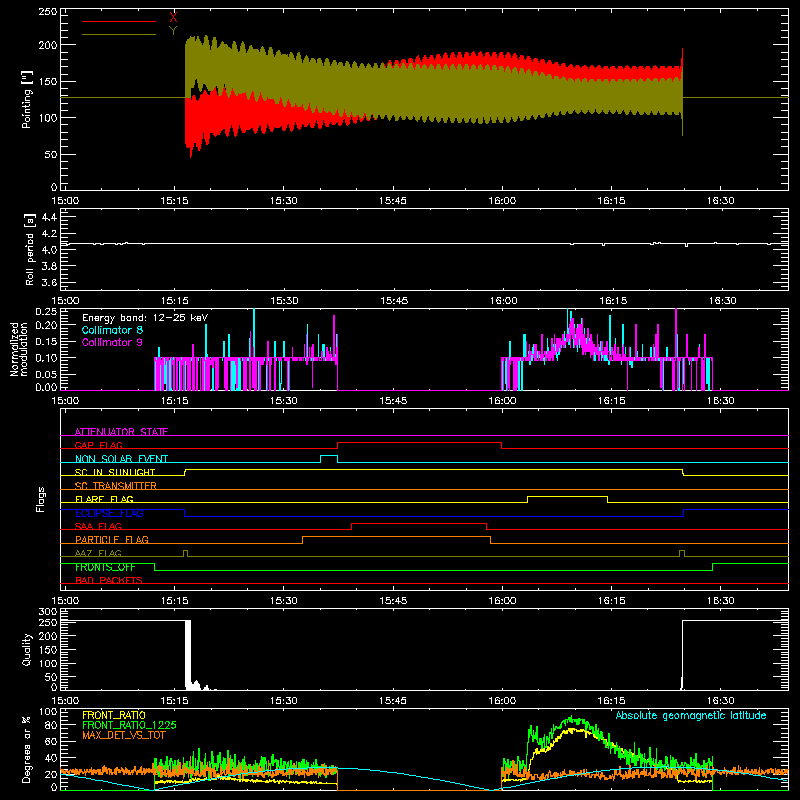Screen dimensions: 800x800
Task: Select the "Collimator 9" legend entry
Action: tap(112, 342)
